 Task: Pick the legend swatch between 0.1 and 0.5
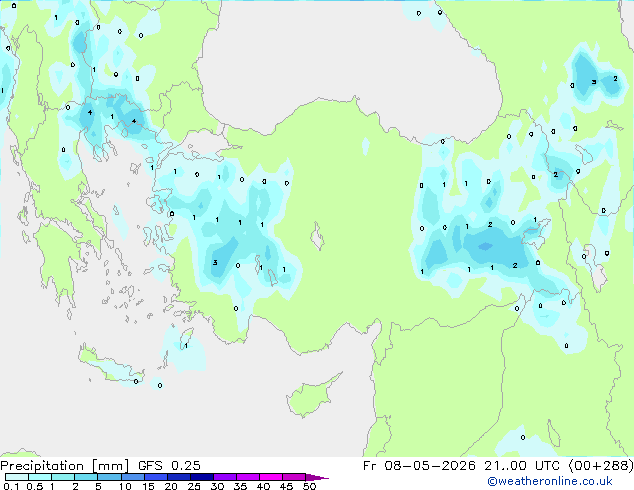17,477
